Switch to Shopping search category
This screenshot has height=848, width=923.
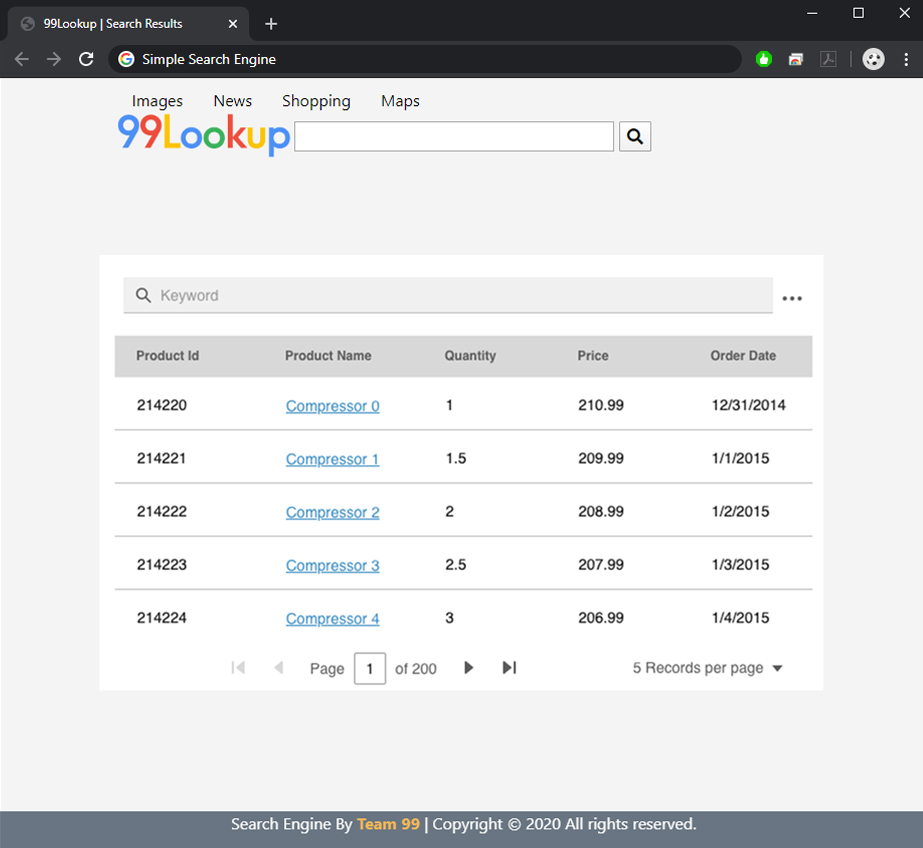[x=316, y=101]
